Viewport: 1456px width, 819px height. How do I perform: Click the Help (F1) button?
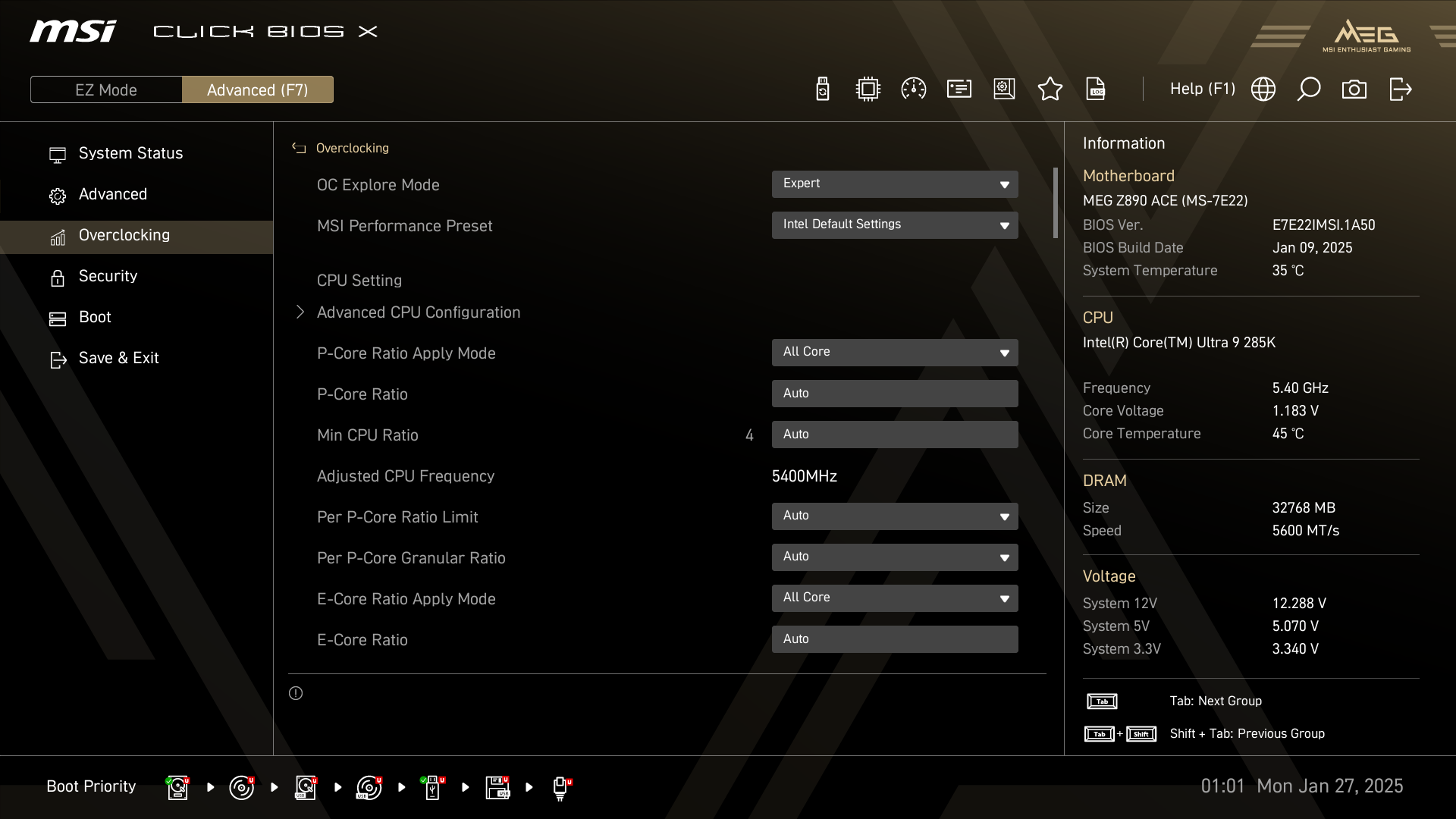1202,89
